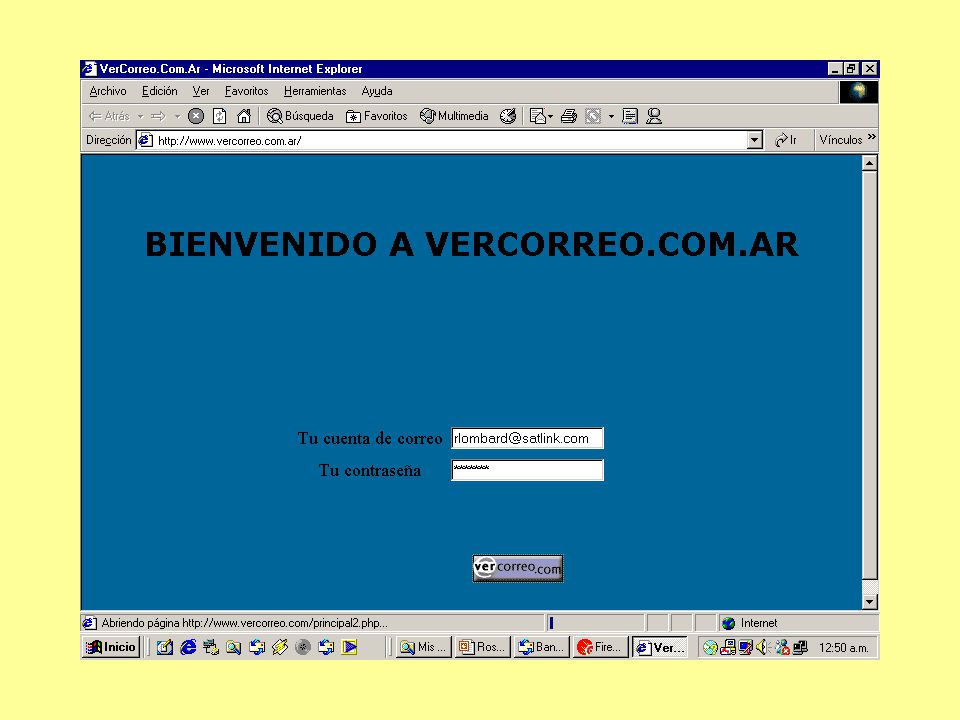
Task: Click the Show Desktop quick launch icon
Action: tap(165, 647)
